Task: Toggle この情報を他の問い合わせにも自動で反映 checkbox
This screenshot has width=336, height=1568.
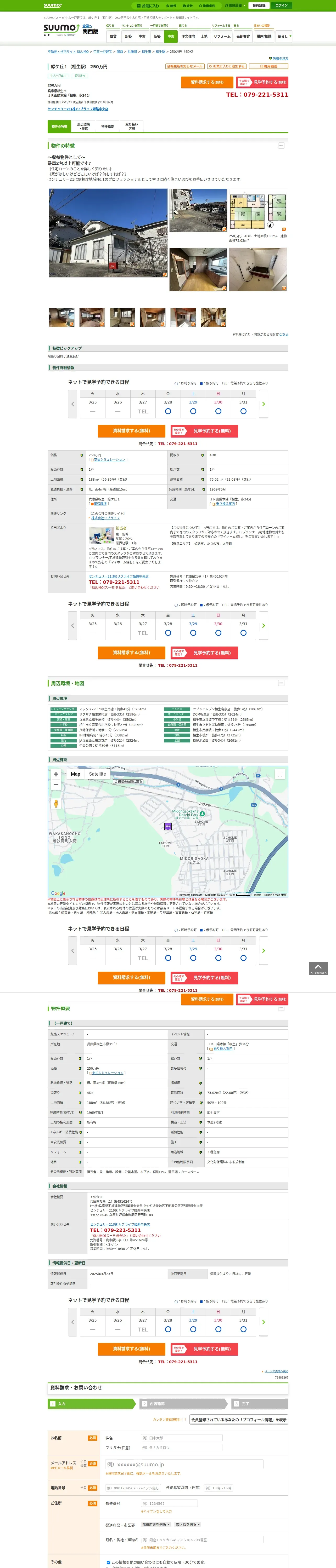Action: pyautogui.click(x=109, y=1563)
